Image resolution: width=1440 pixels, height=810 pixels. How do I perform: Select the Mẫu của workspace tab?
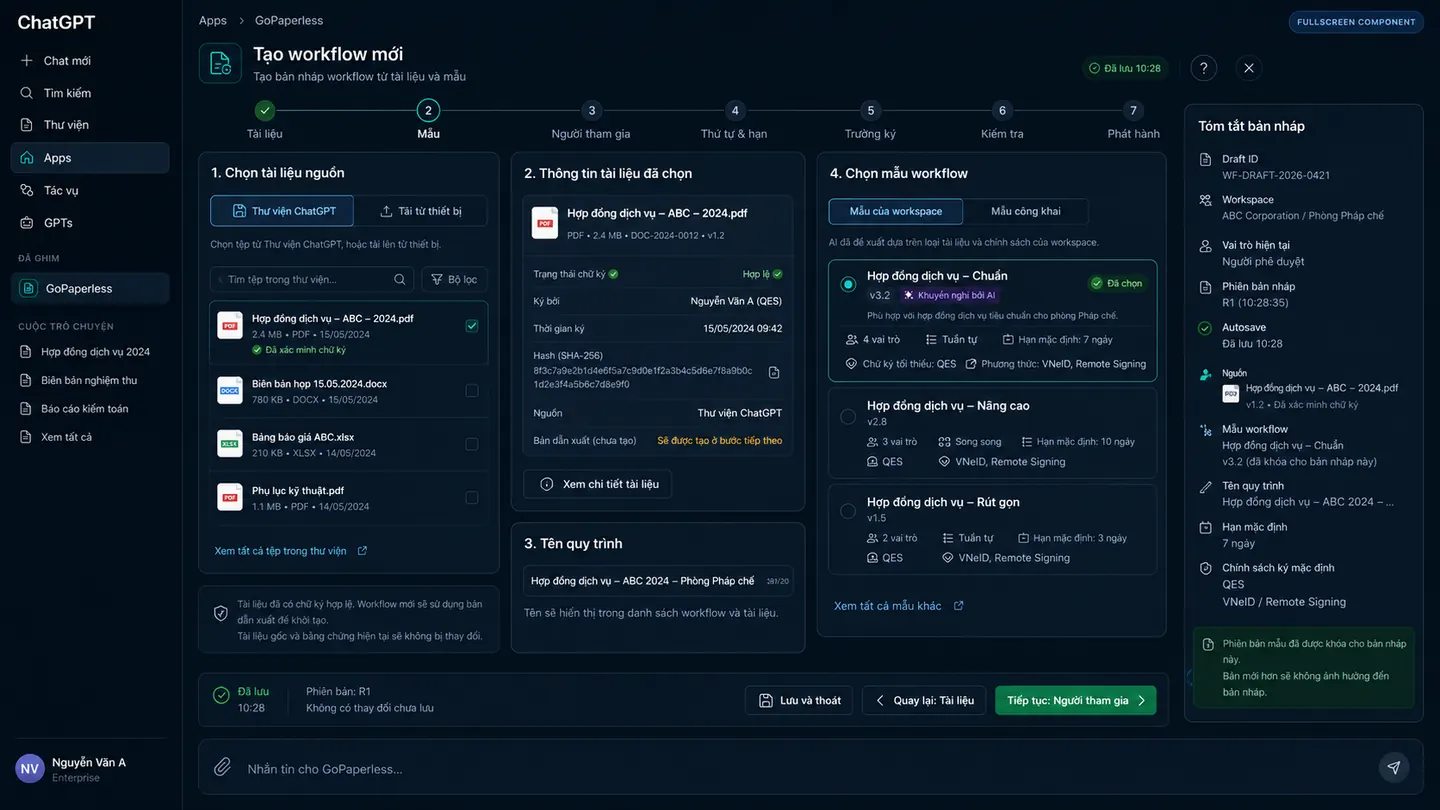896,211
